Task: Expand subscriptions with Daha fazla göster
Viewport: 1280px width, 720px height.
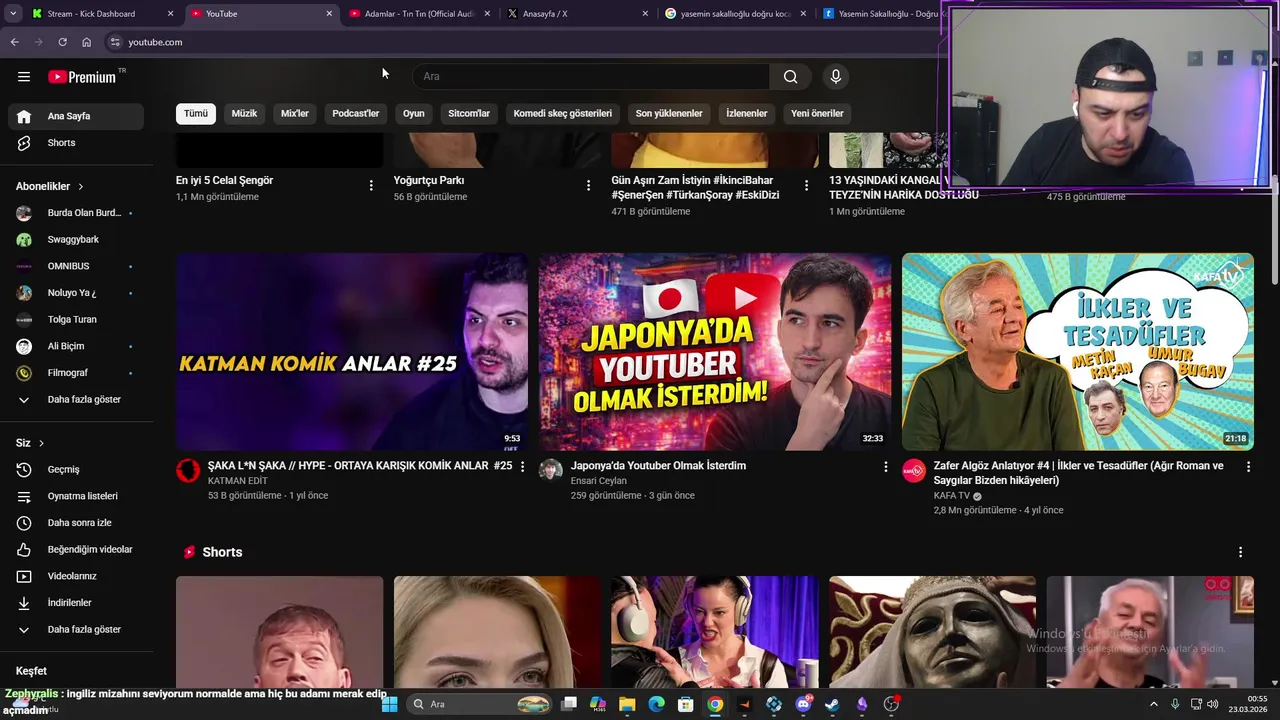Action: pyautogui.click(x=76, y=400)
